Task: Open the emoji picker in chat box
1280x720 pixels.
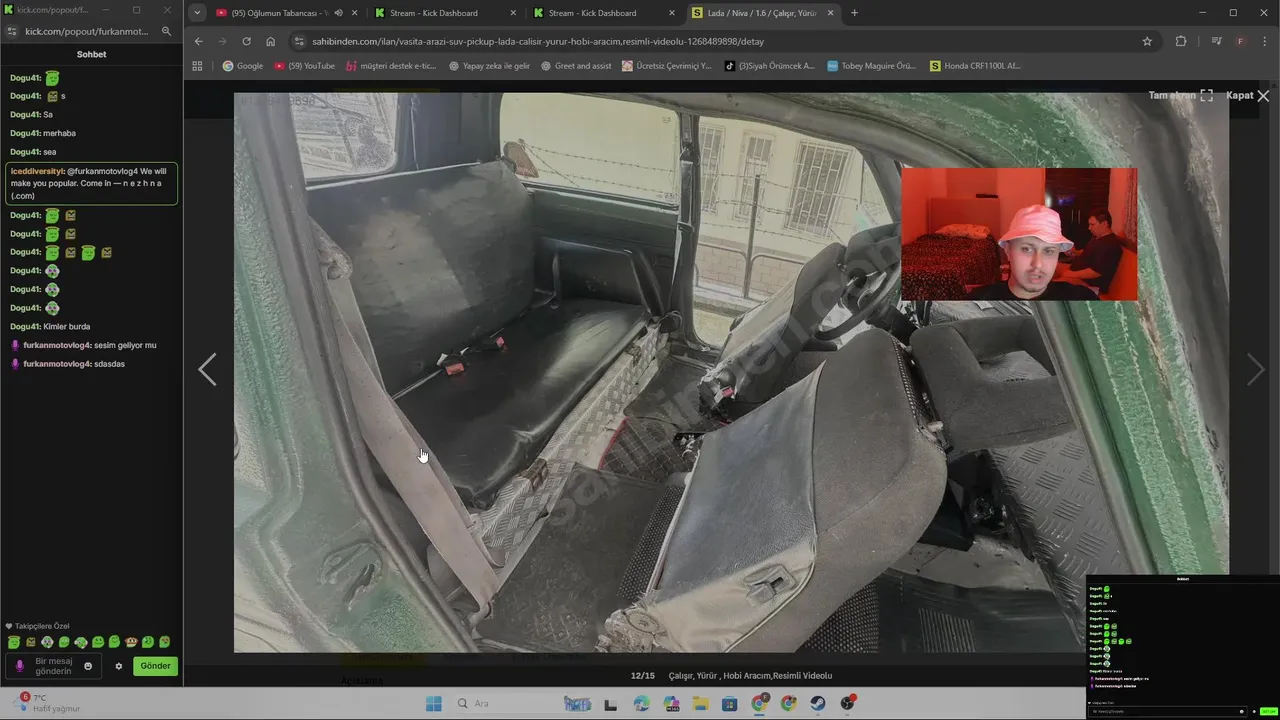Action: pos(88,666)
